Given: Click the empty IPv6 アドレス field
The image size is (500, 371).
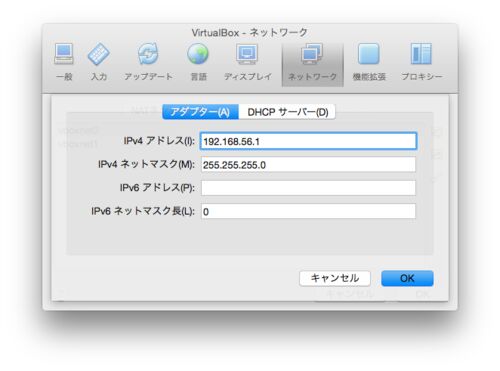Looking at the screenshot, I should click(x=308, y=188).
